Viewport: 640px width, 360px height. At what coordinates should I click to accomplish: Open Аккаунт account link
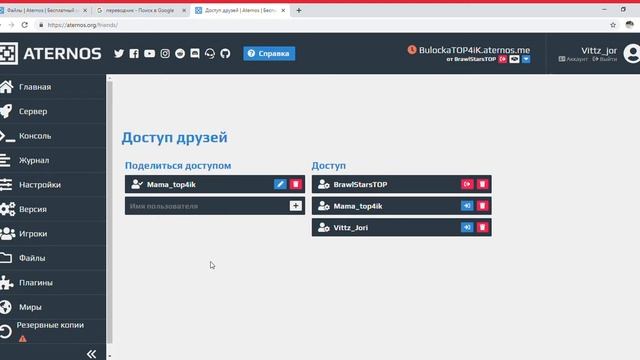[573, 59]
